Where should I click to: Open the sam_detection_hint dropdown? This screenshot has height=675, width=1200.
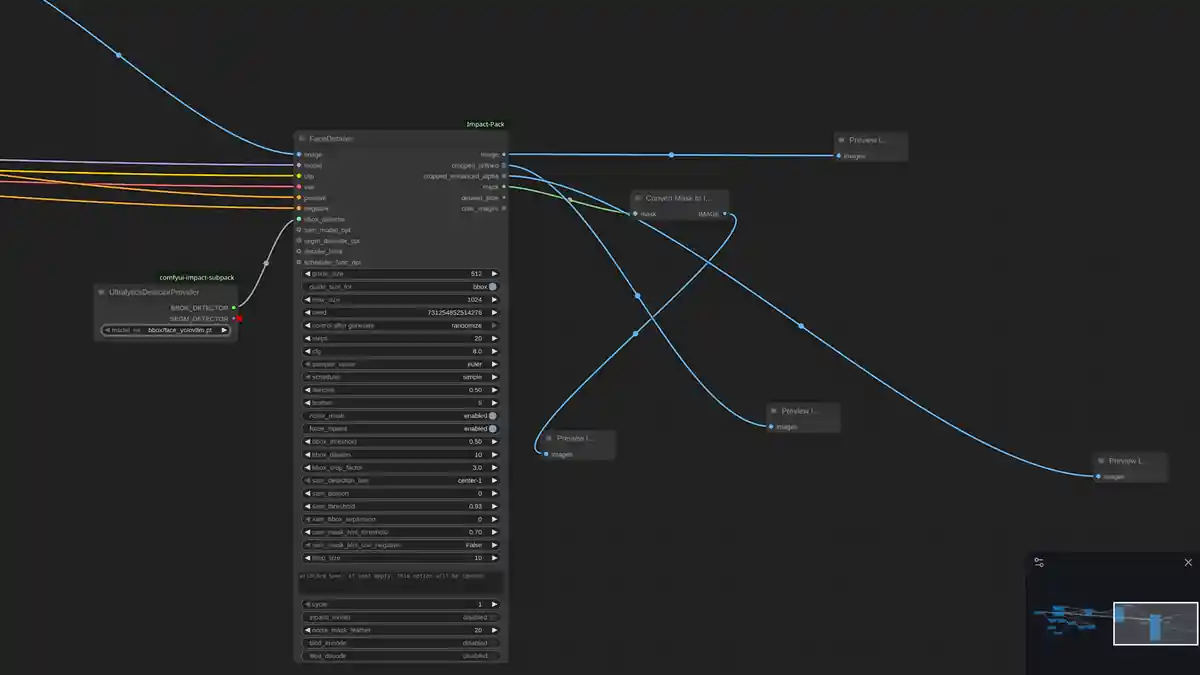click(x=400, y=481)
